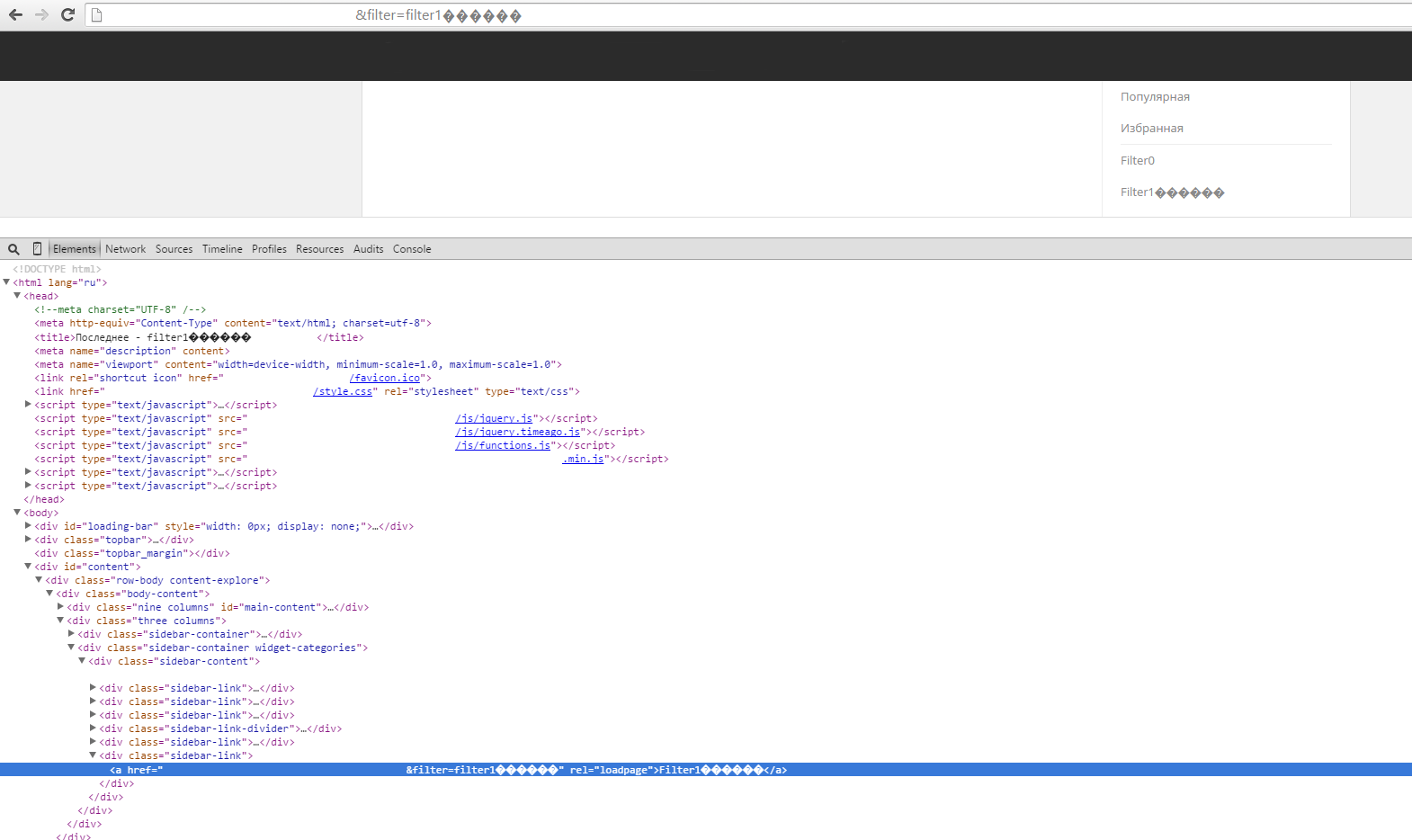Select the closing /head tag row
The width and height of the screenshot is (1412, 840).
[44, 499]
